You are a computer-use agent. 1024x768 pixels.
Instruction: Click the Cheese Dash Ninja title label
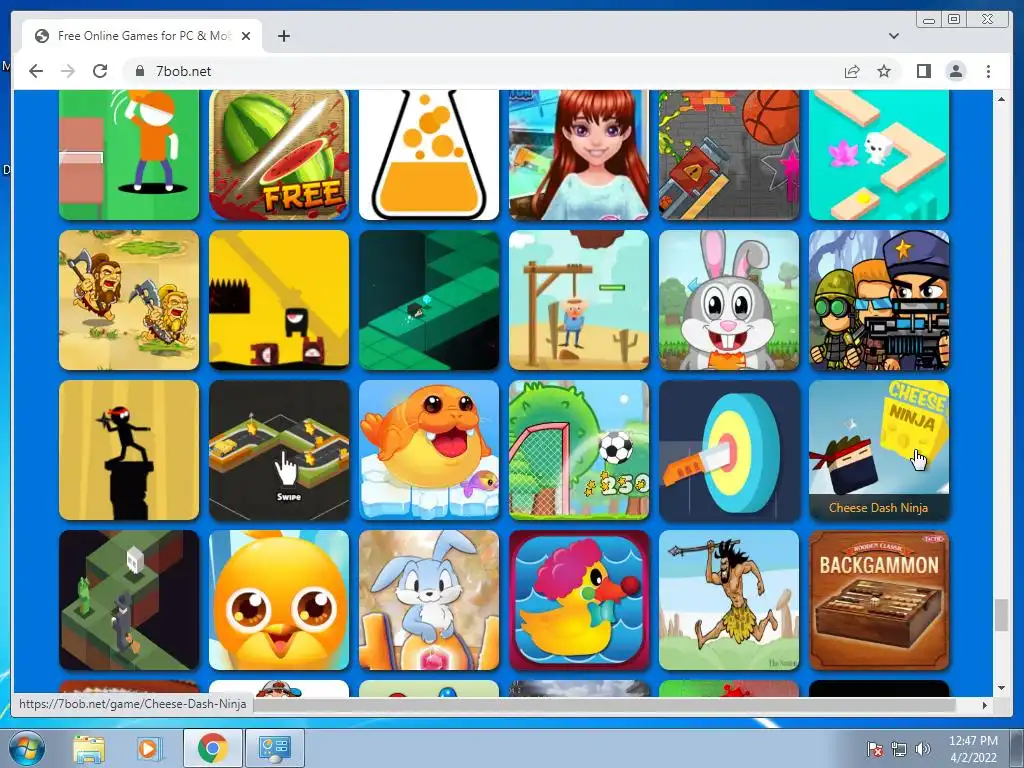coord(878,507)
